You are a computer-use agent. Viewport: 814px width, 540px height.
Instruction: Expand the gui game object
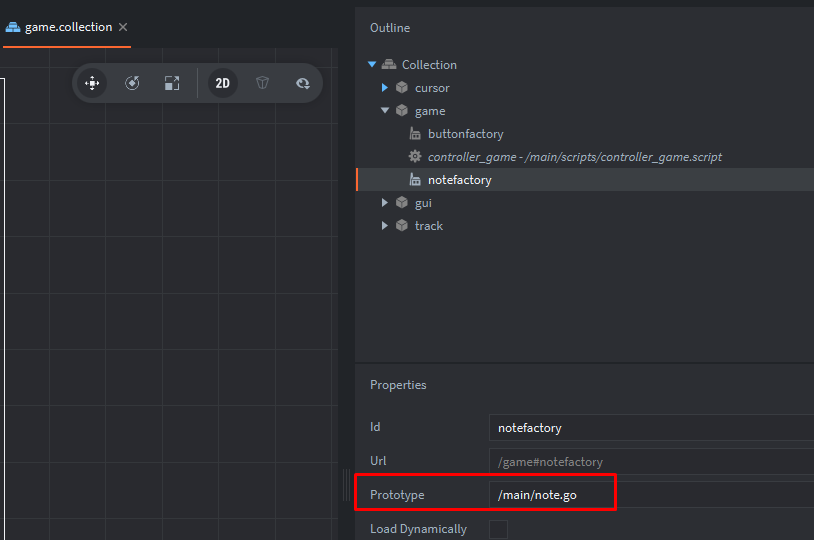[x=385, y=203]
